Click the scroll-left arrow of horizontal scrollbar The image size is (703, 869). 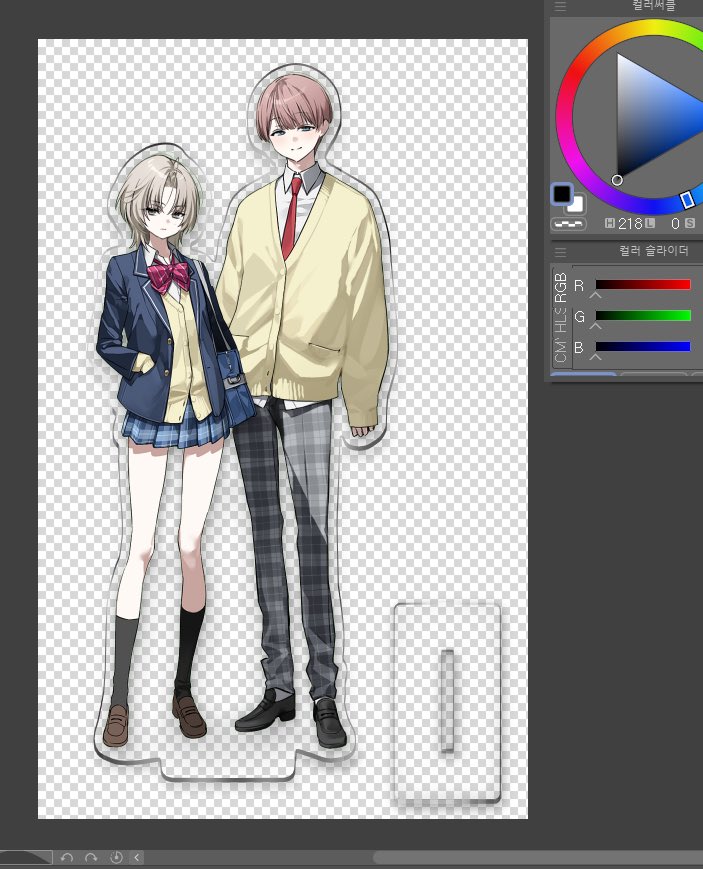pos(137,857)
